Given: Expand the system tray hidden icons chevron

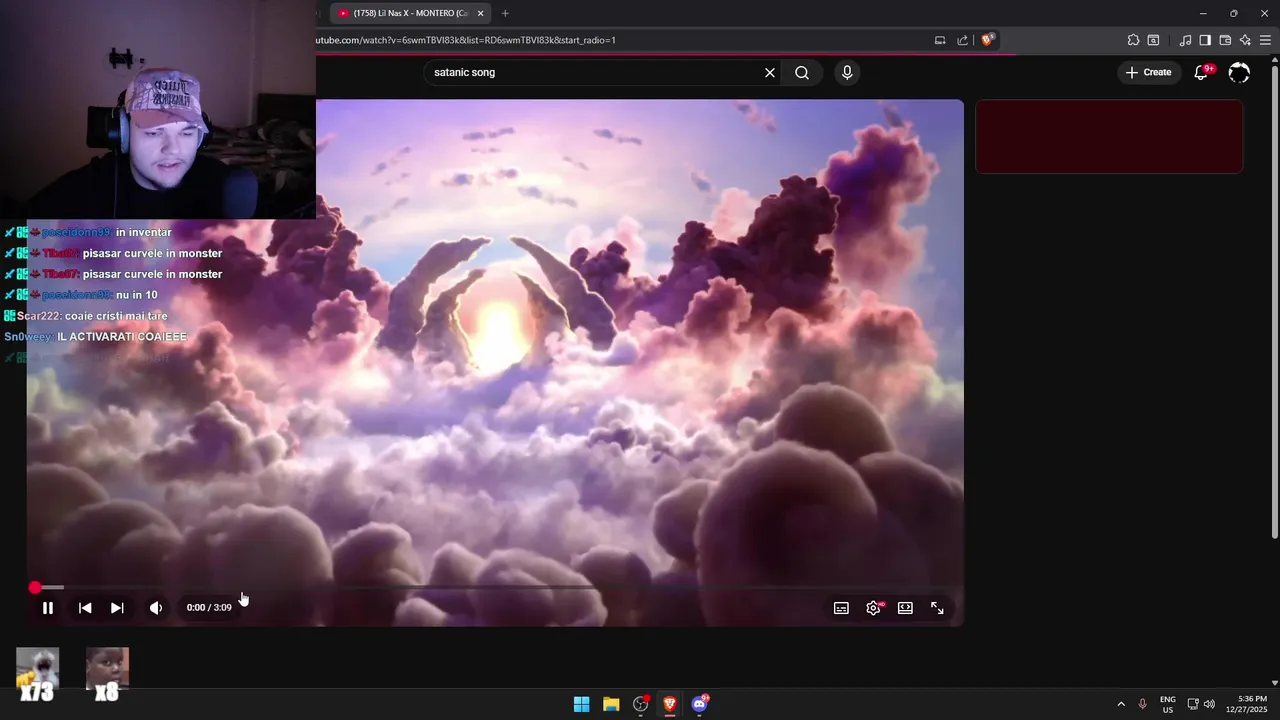Looking at the screenshot, I should (1120, 704).
